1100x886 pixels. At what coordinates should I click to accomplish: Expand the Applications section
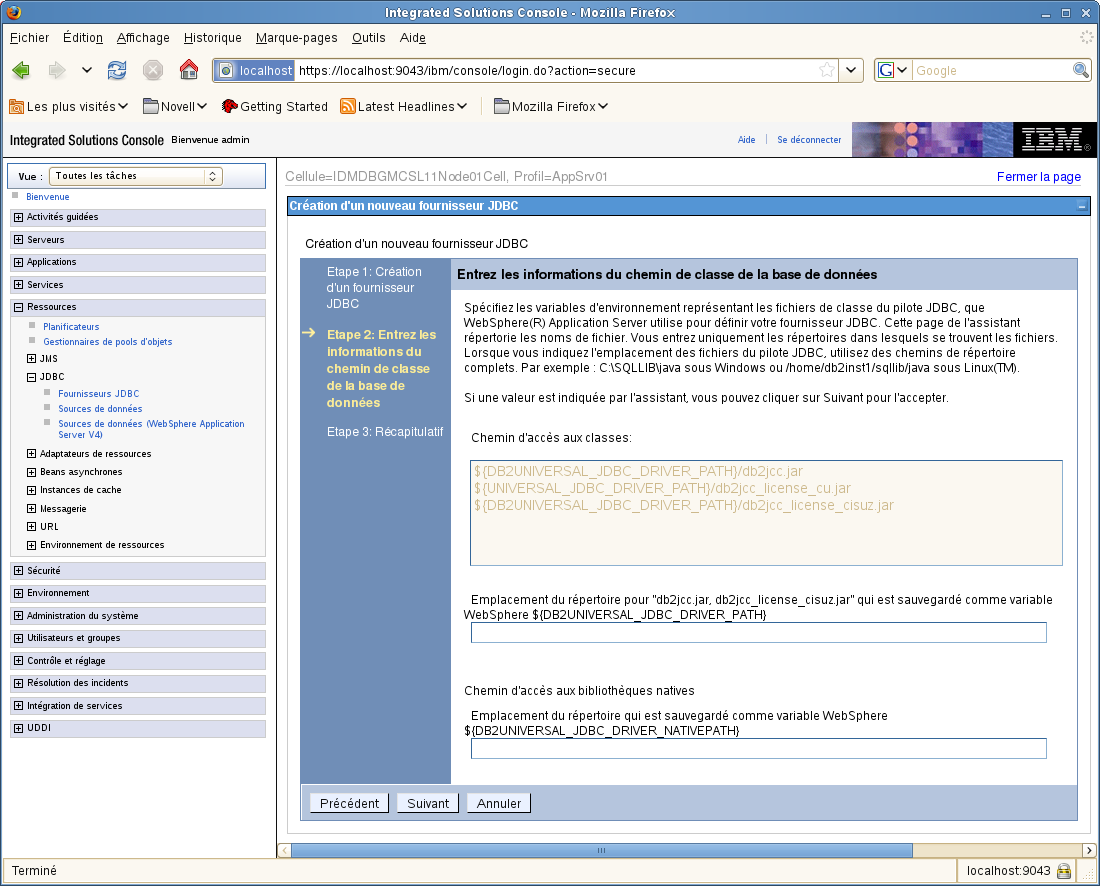pos(18,262)
